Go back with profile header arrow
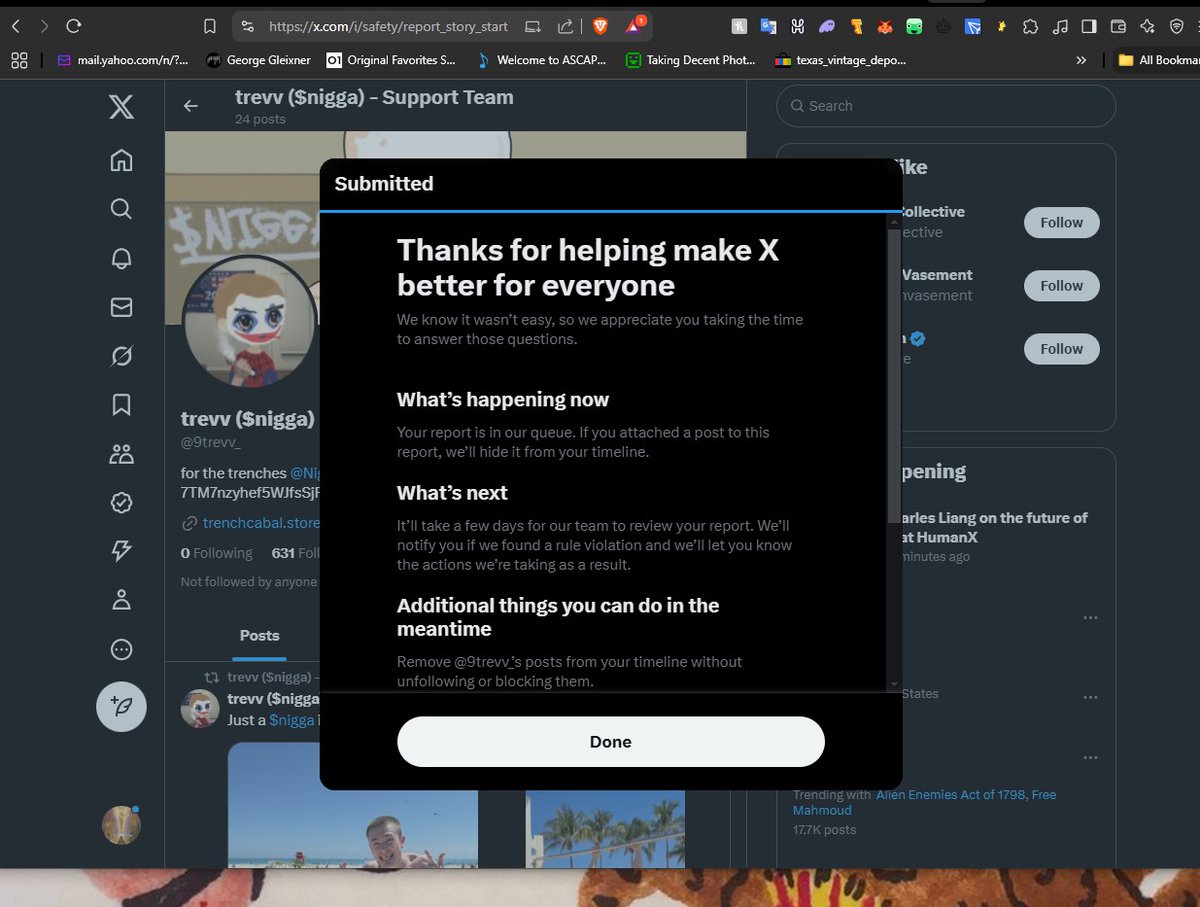 (190, 106)
